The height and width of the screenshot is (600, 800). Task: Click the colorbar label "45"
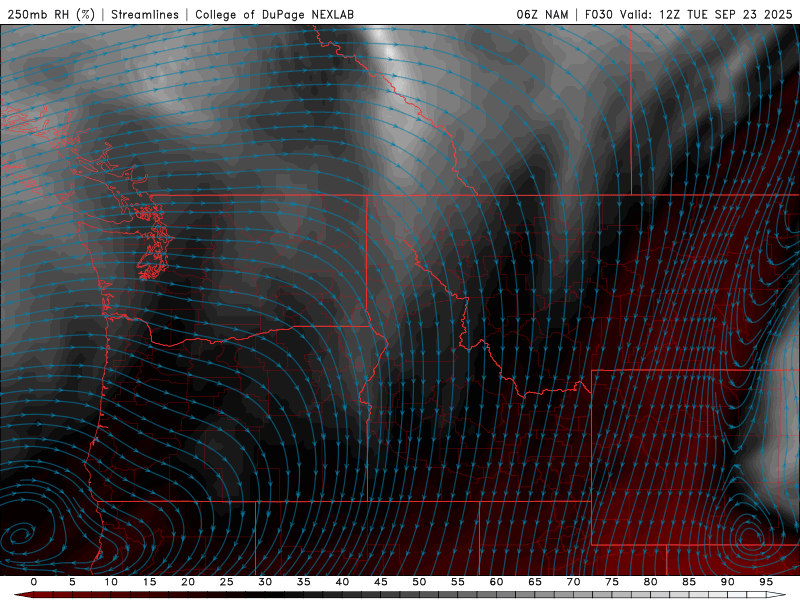[x=381, y=582]
